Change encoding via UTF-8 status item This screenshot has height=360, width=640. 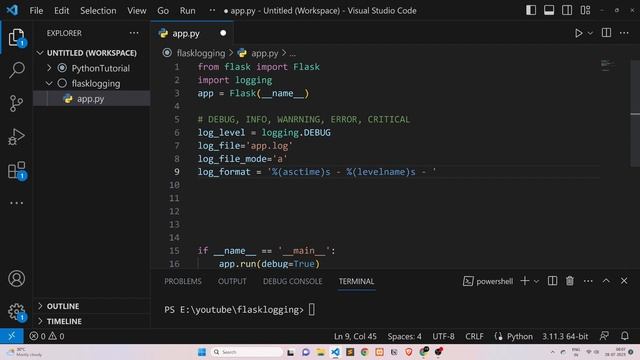click(x=443, y=336)
